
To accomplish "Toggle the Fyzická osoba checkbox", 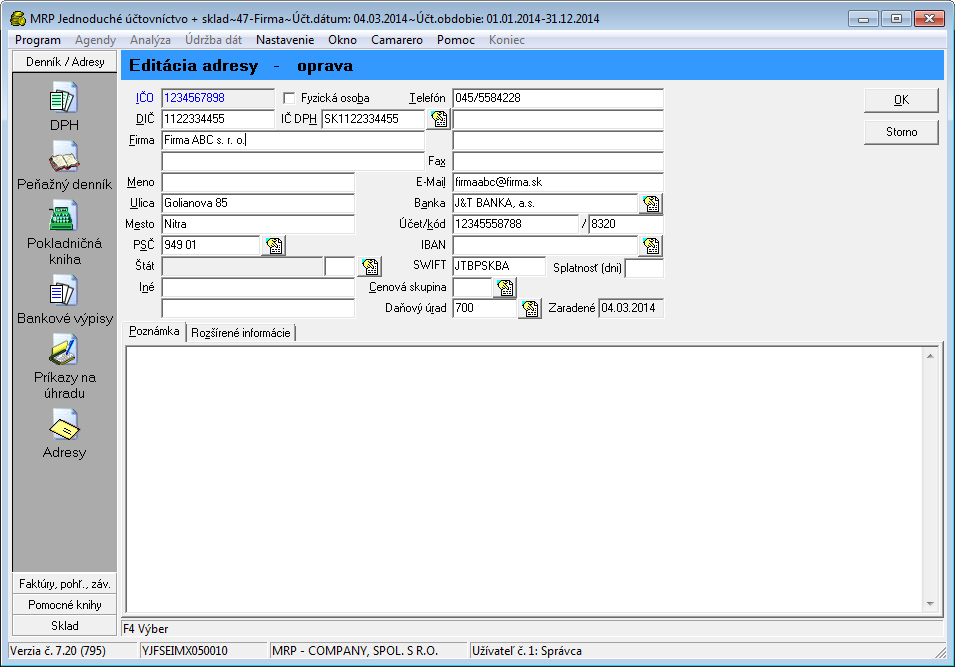I will (289, 98).
